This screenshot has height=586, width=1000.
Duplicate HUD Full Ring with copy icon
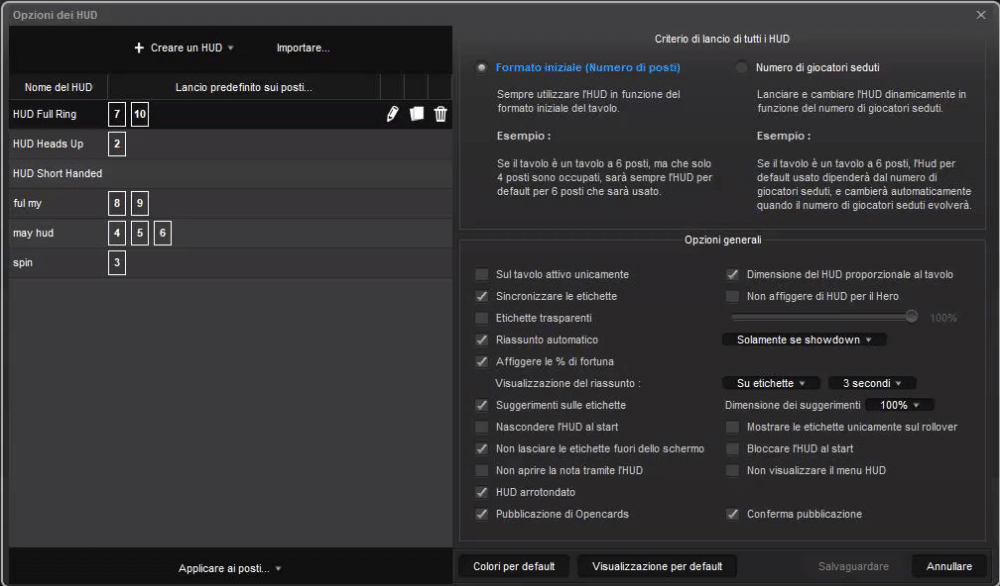click(416, 114)
